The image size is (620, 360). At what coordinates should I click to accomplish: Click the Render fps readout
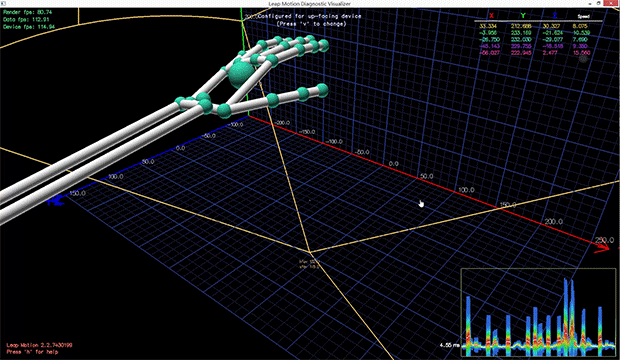(x=27, y=12)
